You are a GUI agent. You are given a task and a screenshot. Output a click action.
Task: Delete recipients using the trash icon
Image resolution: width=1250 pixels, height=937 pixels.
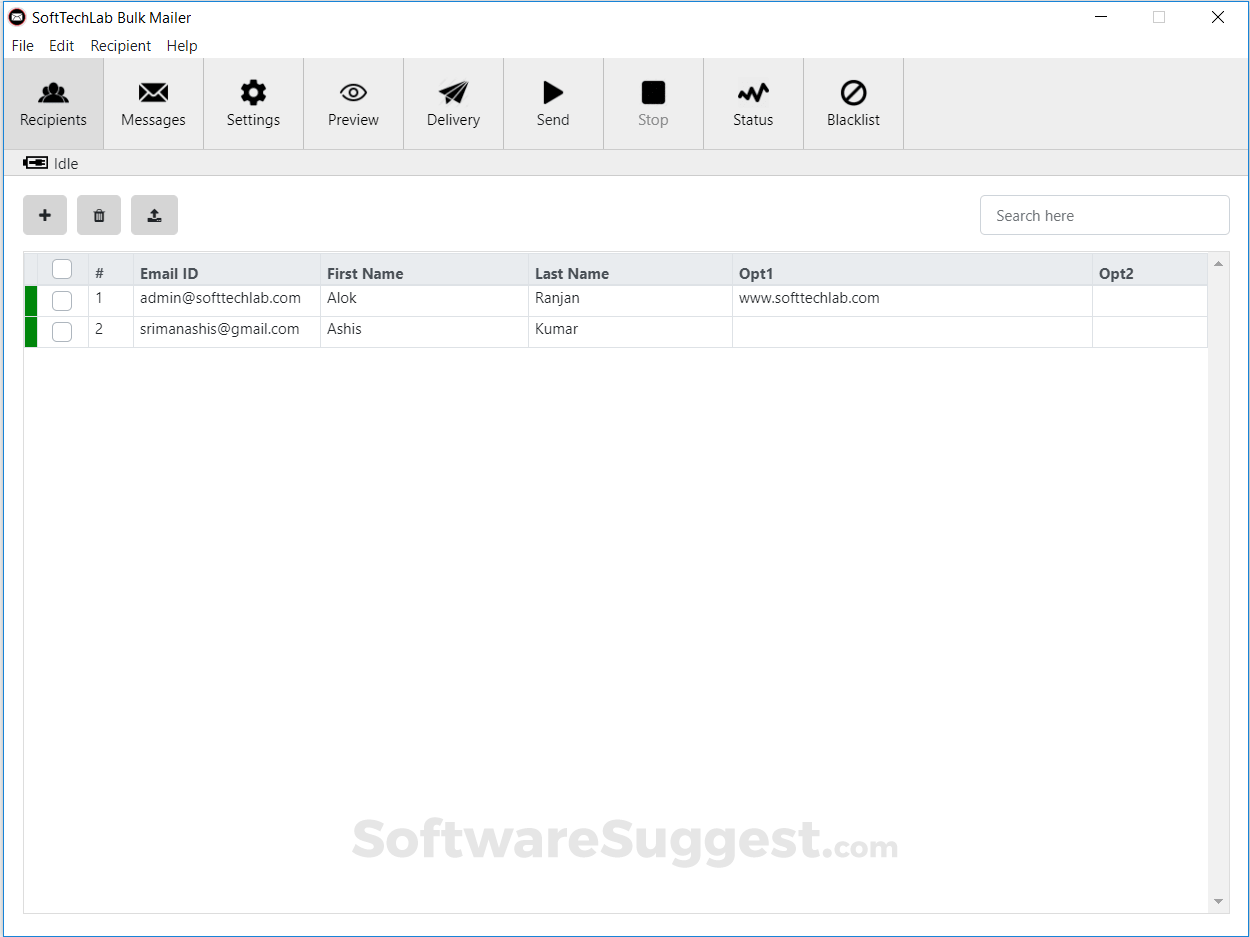(99, 215)
